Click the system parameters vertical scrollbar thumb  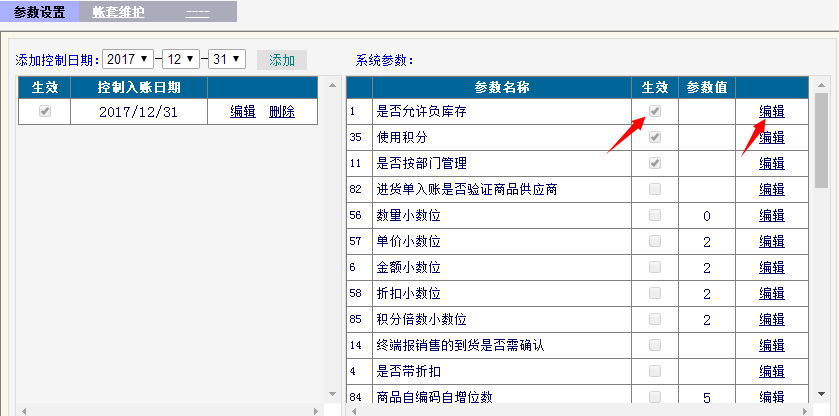[821, 140]
